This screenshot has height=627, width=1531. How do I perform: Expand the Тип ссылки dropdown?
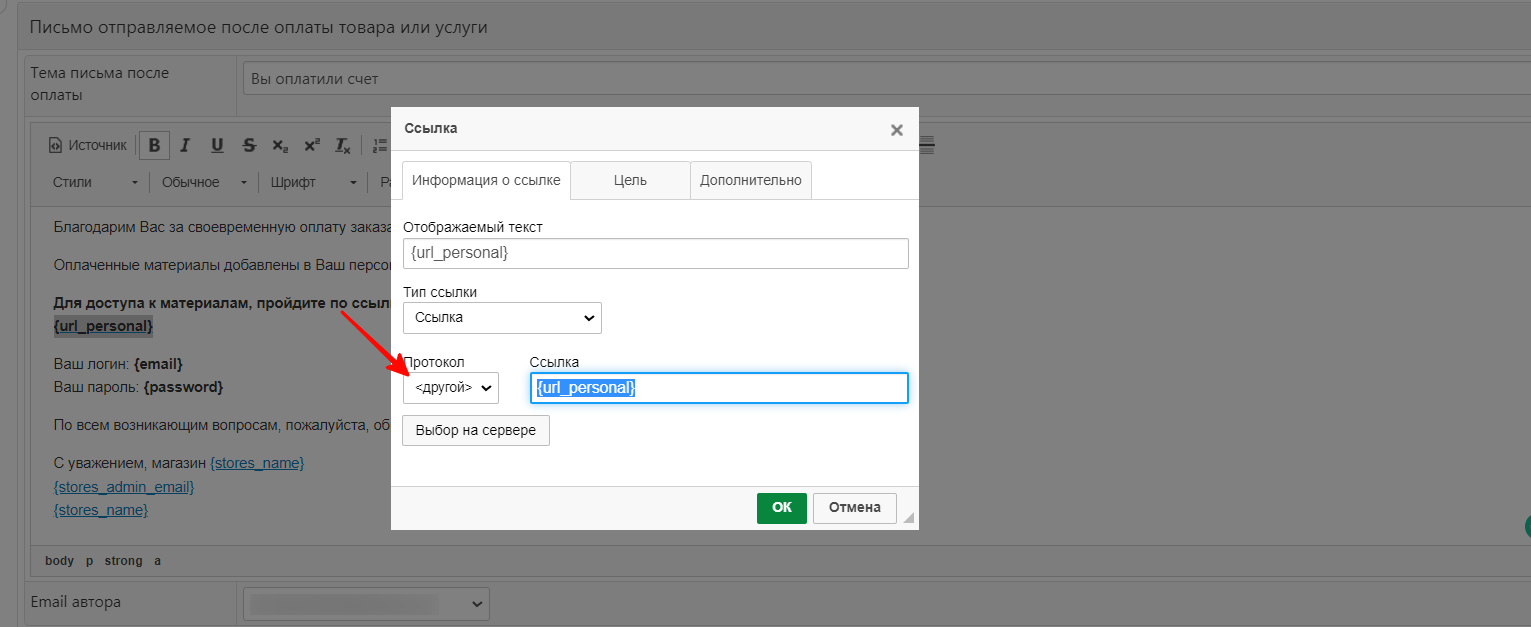coord(502,318)
